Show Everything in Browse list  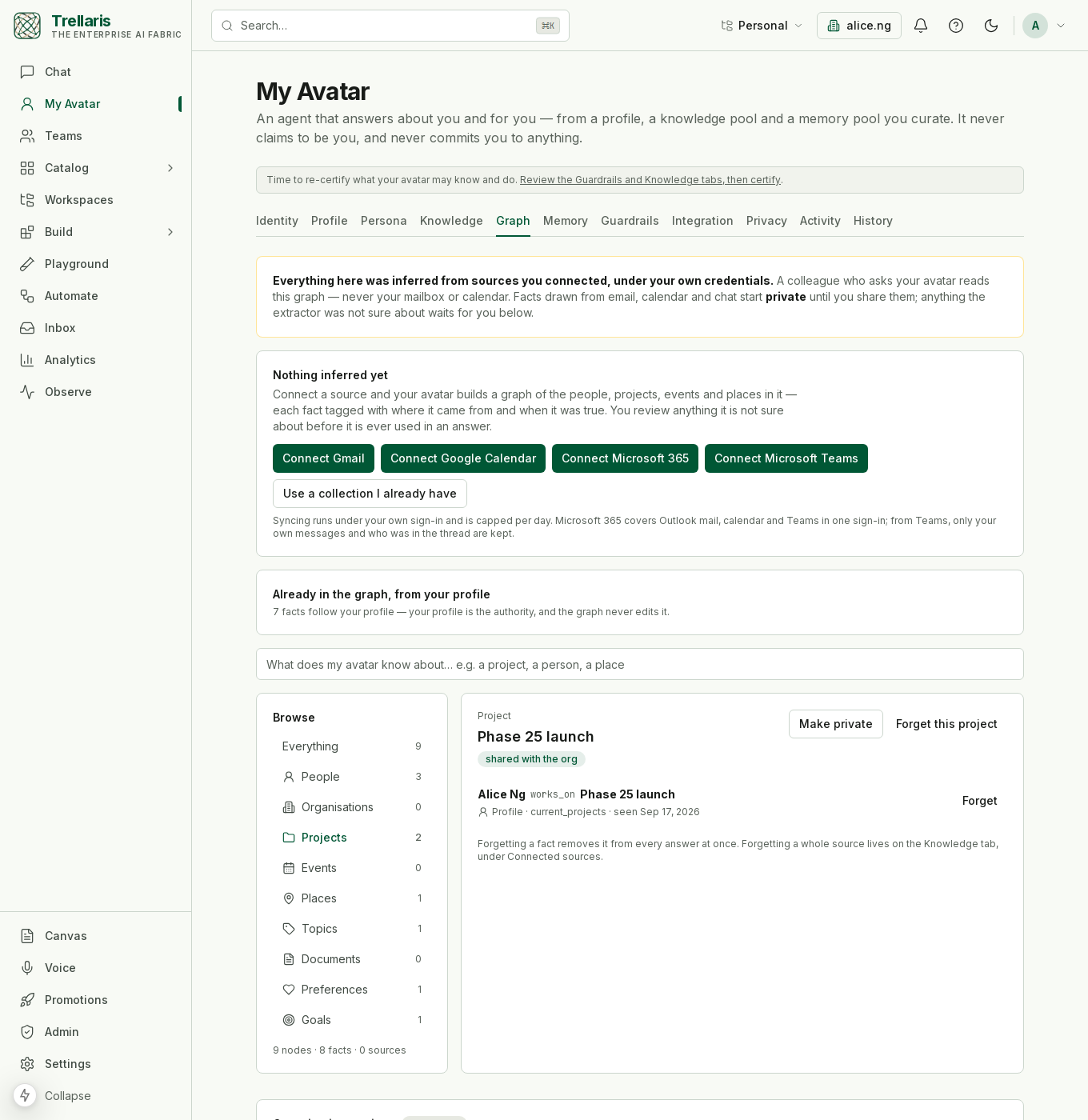pos(352,746)
